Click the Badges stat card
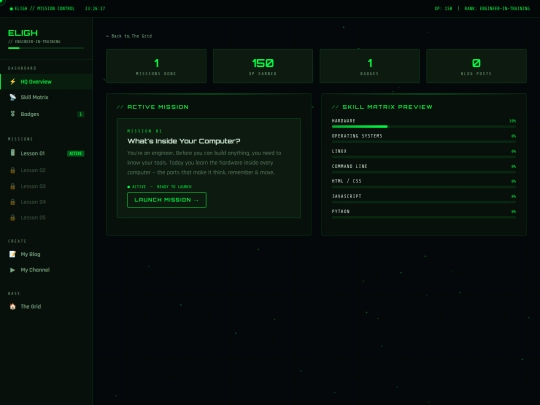540x405 pixels. click(370, 66)
